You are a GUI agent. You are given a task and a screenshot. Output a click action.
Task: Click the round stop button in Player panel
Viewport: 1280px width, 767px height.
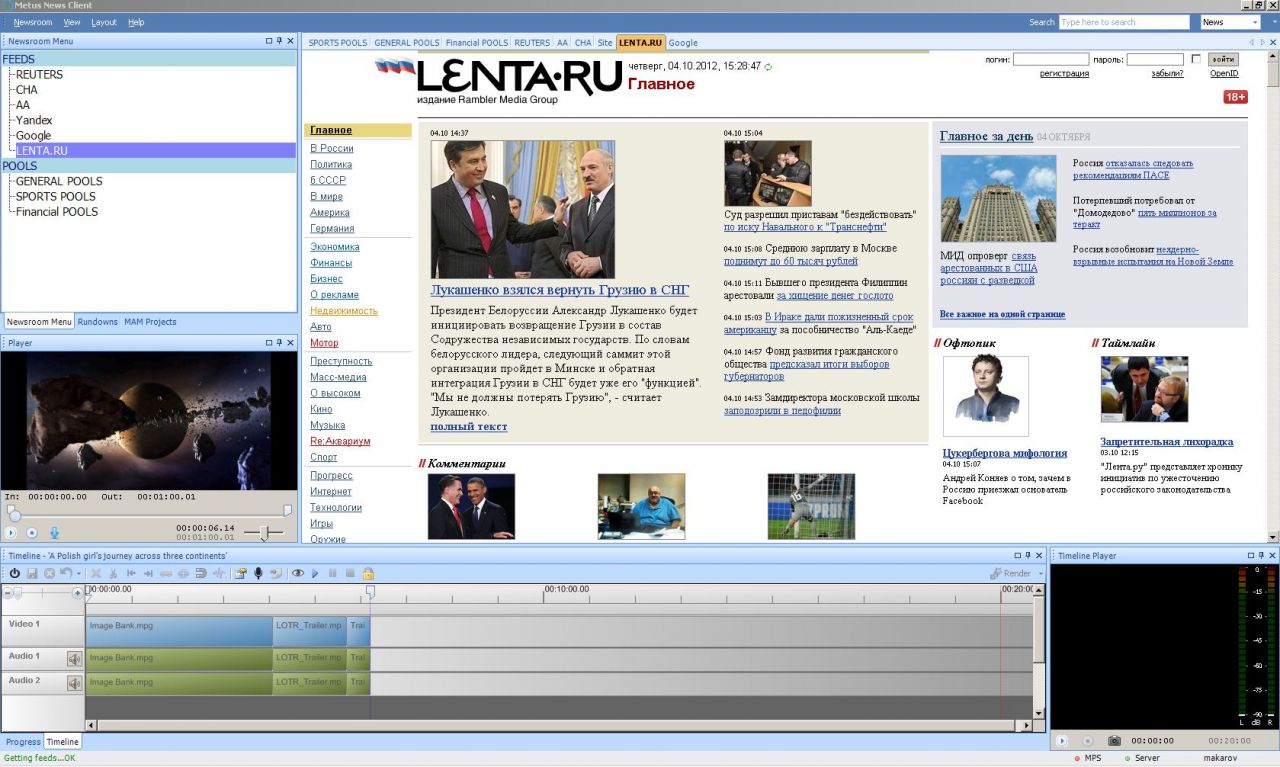32,533
